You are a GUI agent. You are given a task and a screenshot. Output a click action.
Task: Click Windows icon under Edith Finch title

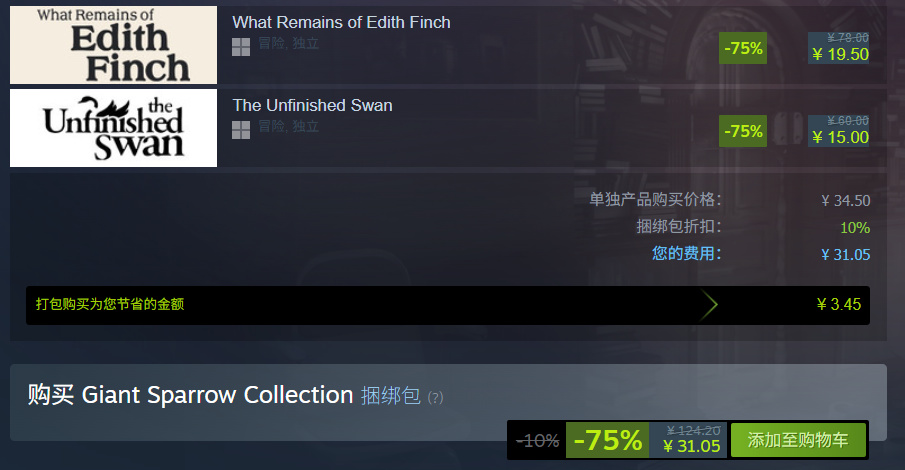241,47
